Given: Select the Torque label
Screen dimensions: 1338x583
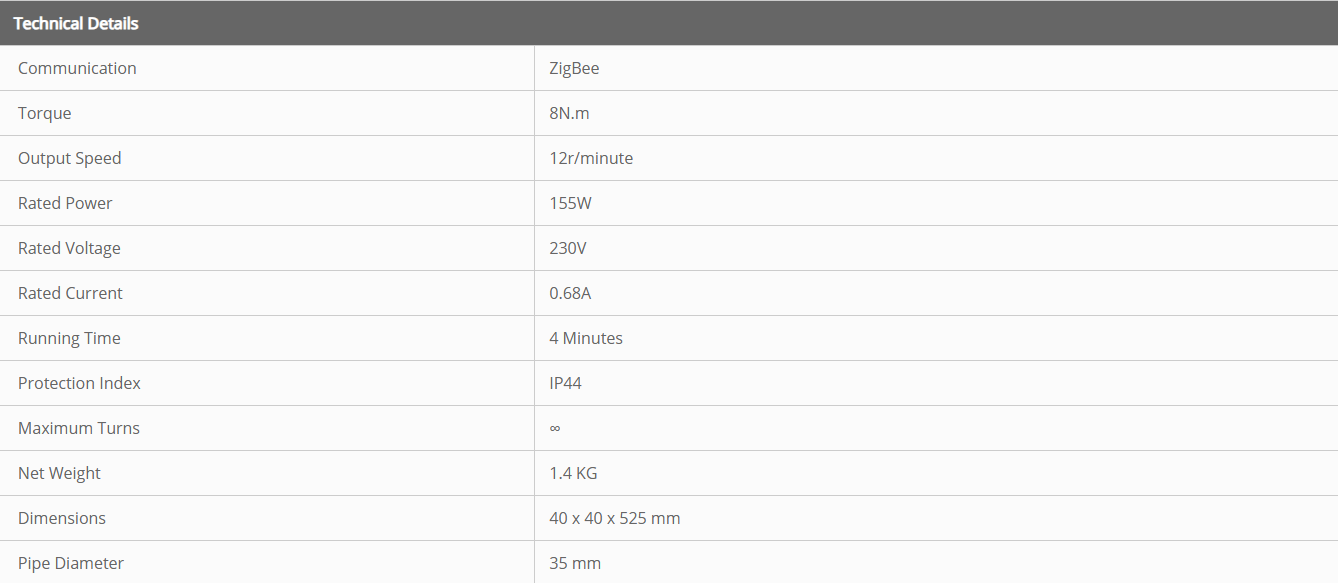Looking at the screenshot, I should (45, 113).
